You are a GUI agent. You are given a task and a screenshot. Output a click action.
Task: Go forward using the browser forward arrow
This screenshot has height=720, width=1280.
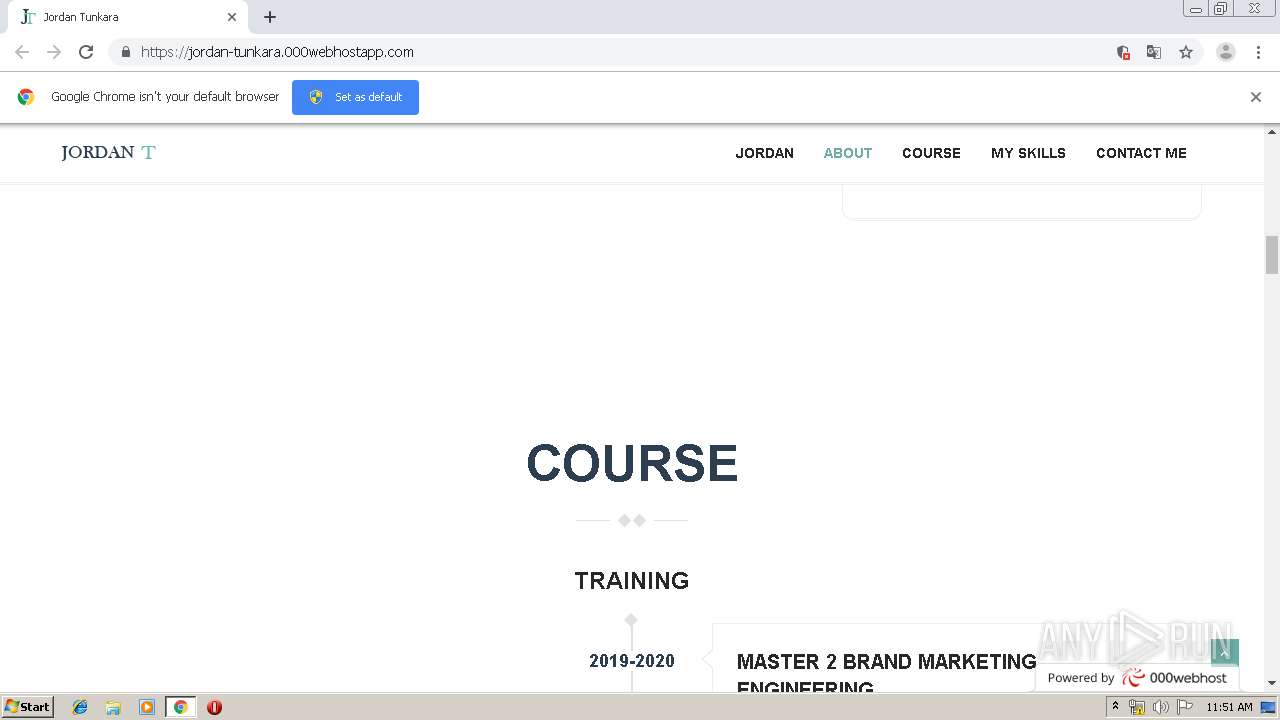click(x=54, y=52)
